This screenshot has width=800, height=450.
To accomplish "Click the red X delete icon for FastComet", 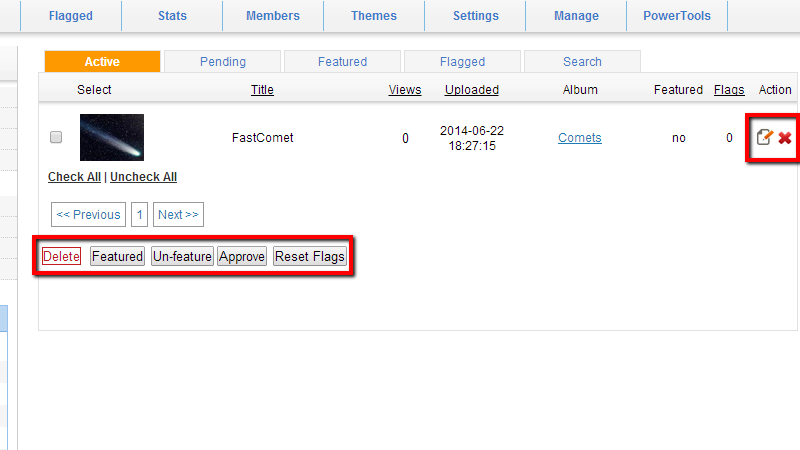I will [x=785, y=138].
